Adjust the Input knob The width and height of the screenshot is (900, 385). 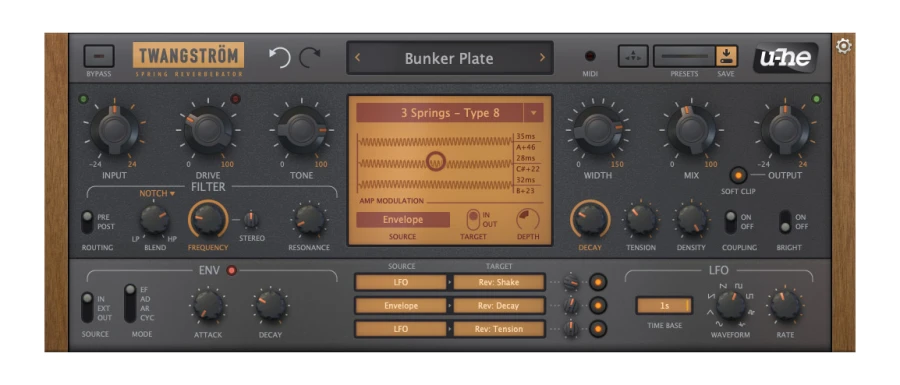pos(114,130)
